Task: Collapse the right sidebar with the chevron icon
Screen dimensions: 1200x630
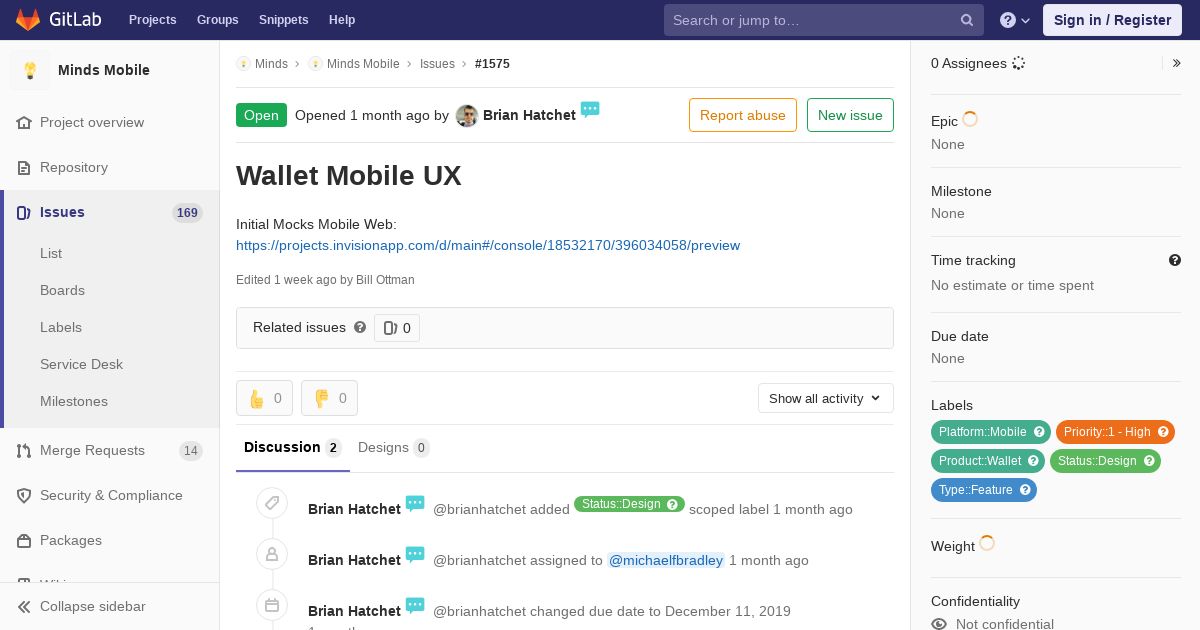Action: click(1177, 63)
